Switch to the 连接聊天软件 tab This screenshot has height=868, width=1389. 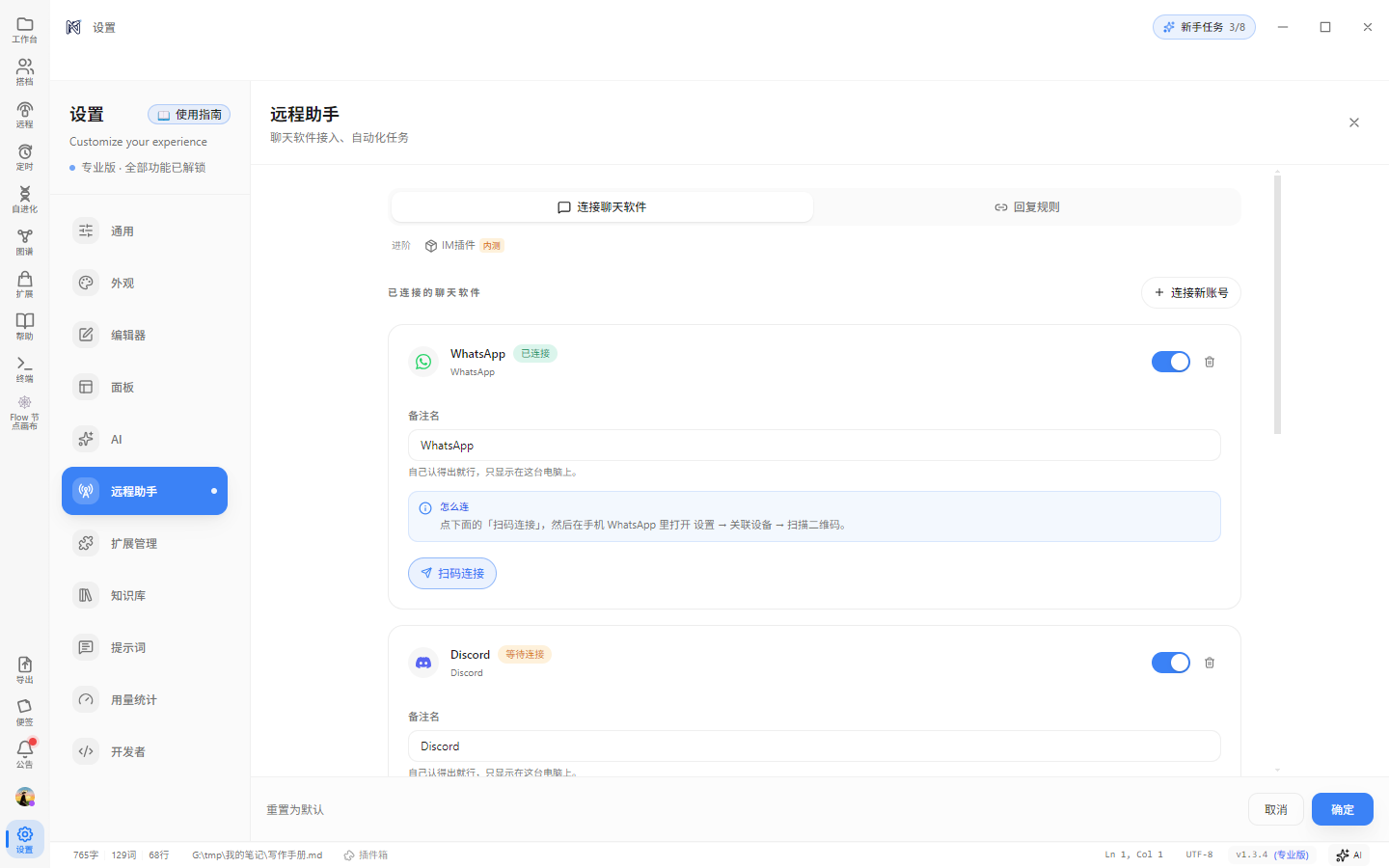[602, 207]
